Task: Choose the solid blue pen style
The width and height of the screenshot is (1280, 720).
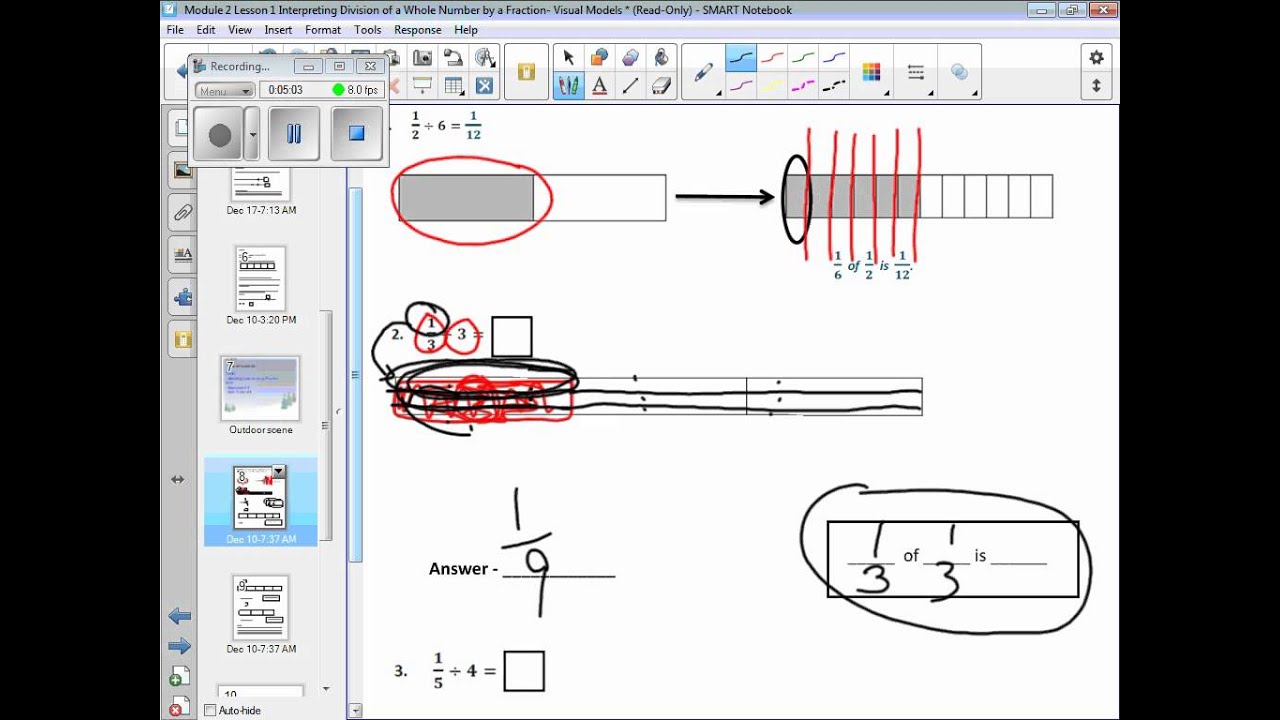Action: click(x=835, y=58)
